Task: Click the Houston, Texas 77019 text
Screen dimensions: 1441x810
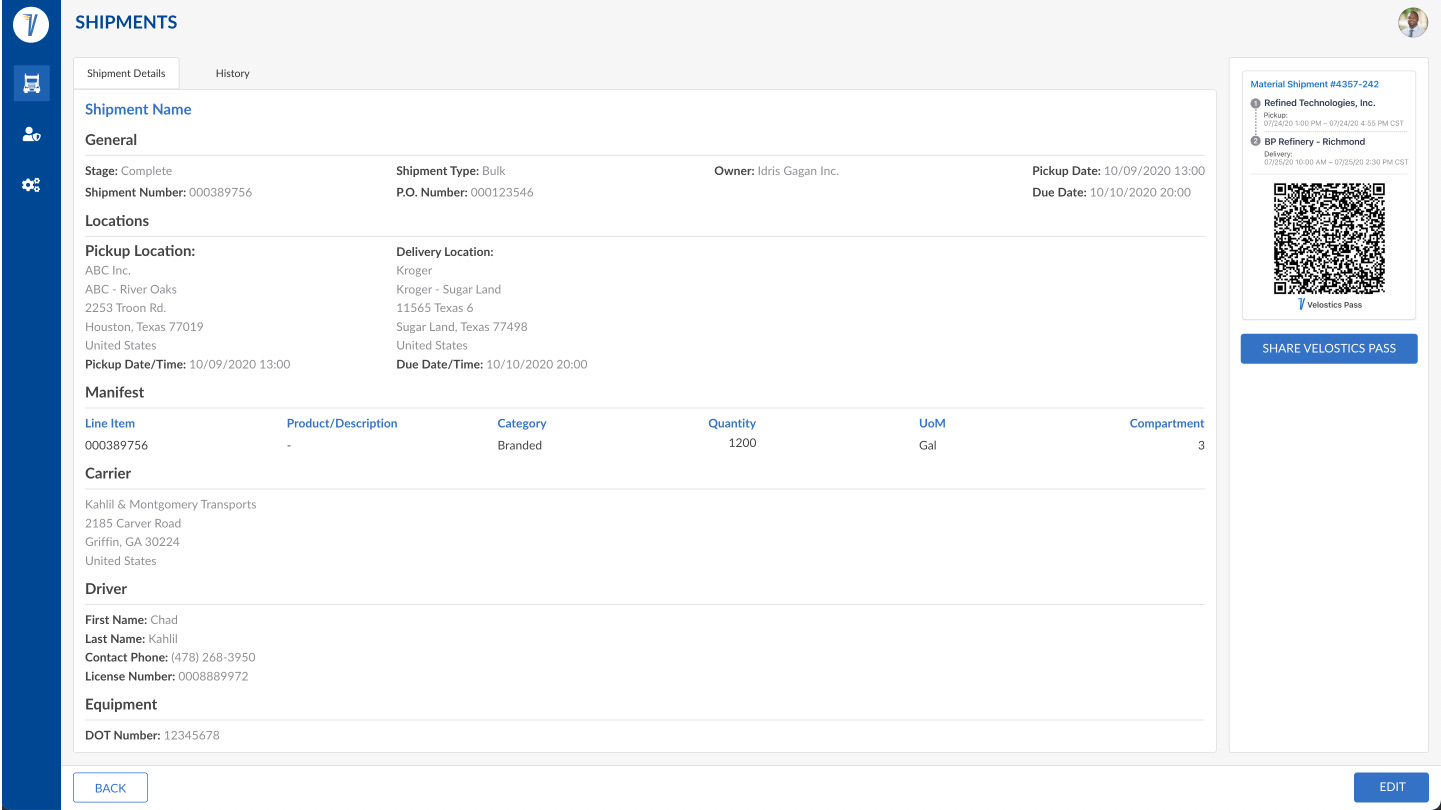Action: (x=144, y=327)
